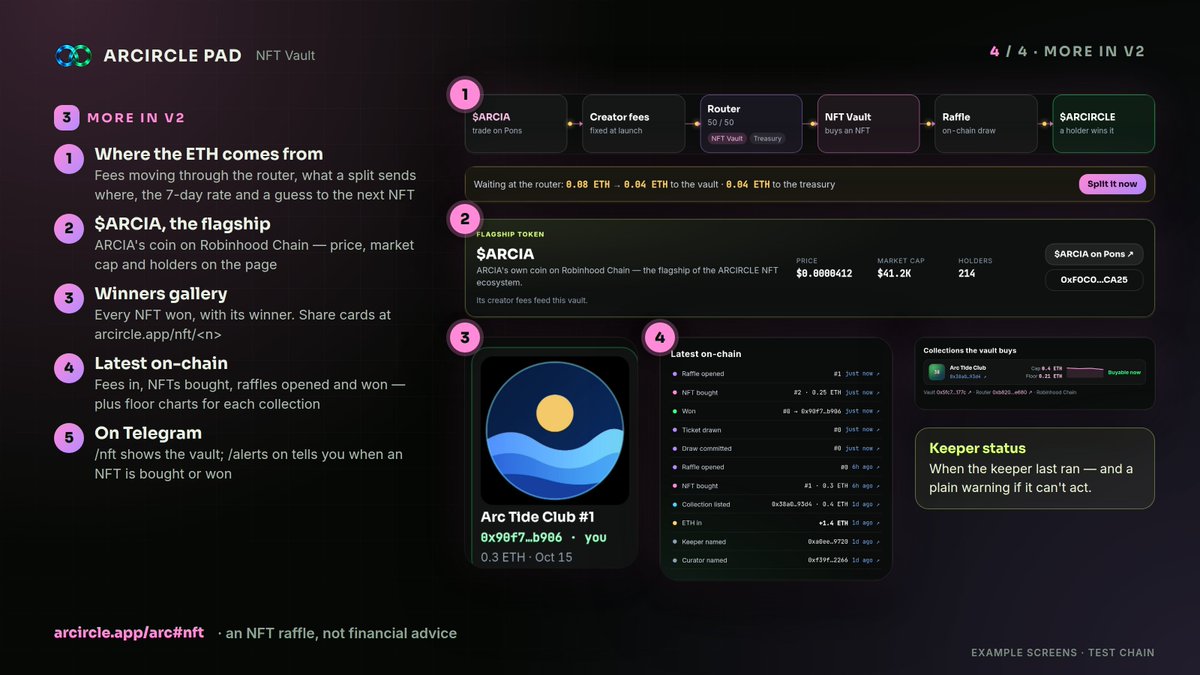This screenshot has height=675, width=1200.
Task: Click the Where the ETH comes from heading
Action: [208, 155]
